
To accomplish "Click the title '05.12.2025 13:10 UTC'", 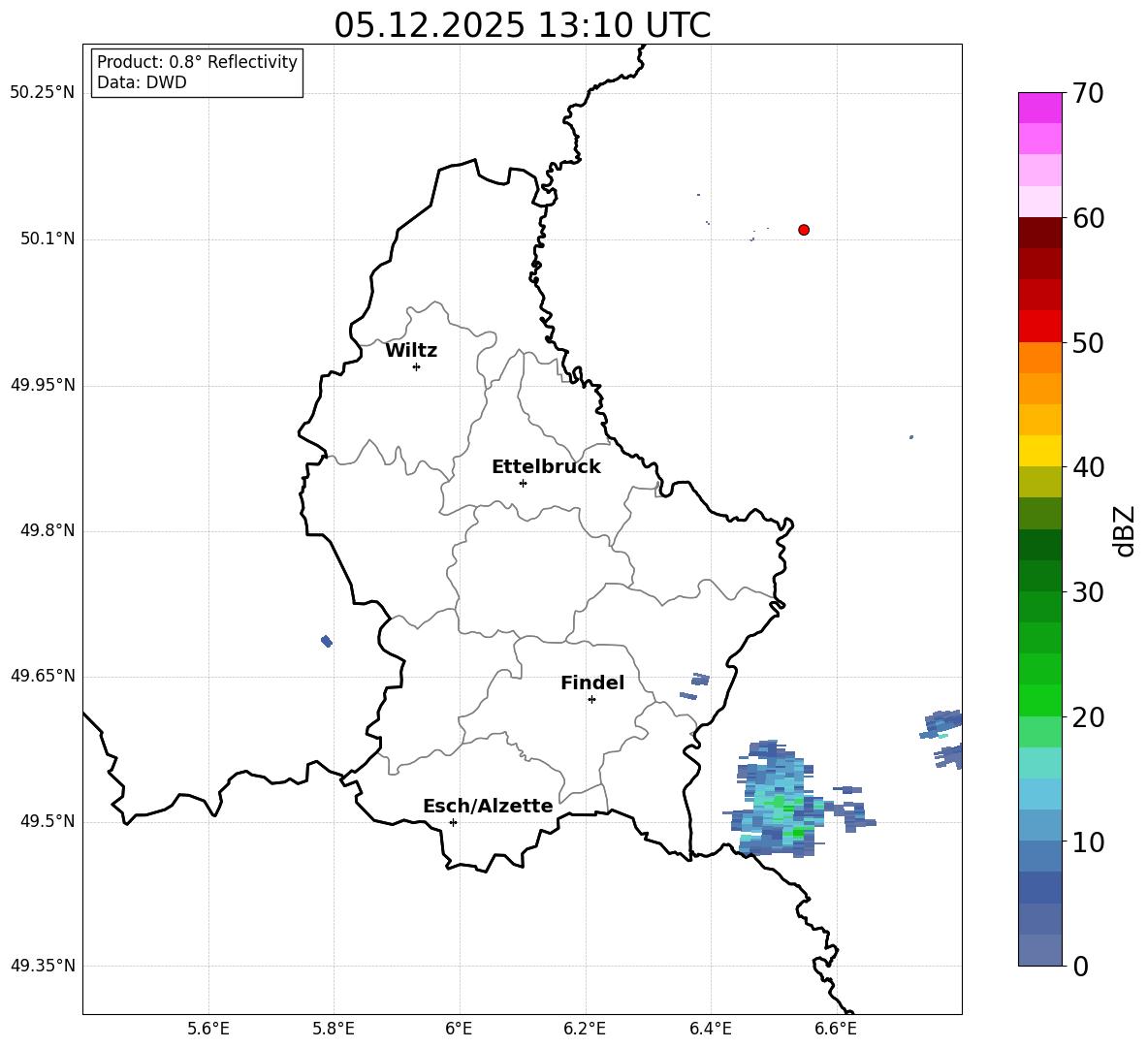I will tap(522, 25).
